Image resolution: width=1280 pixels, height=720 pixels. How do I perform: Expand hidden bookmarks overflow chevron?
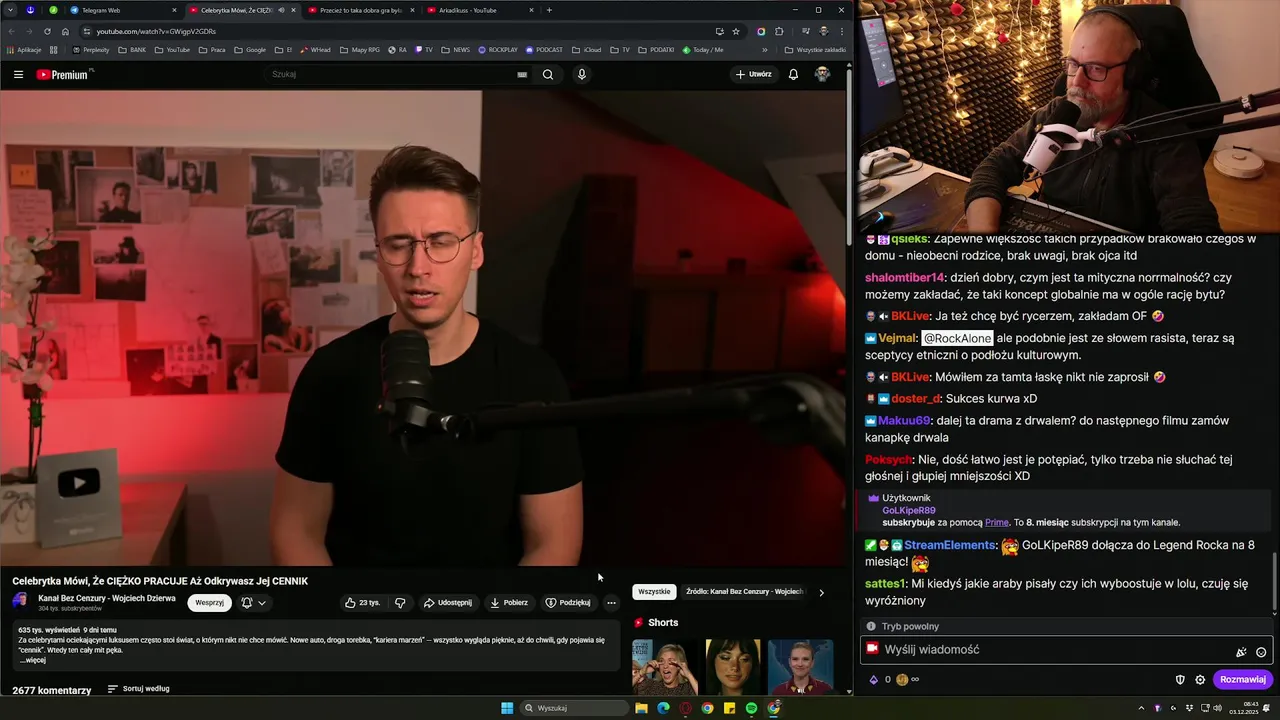pyautogui.click(x=765, y=49)
